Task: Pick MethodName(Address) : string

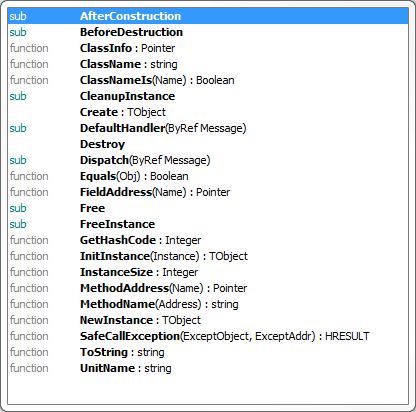Action: coord(208,304)
